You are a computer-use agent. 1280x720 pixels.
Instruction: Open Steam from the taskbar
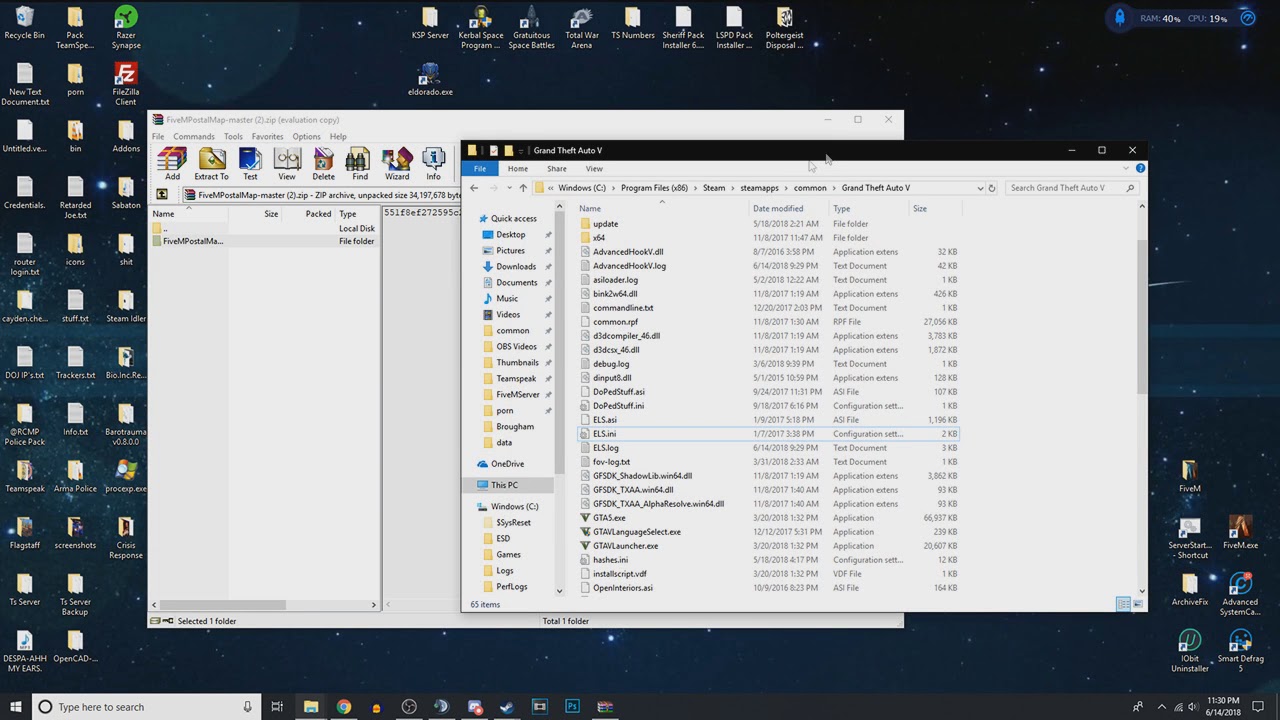507,707
